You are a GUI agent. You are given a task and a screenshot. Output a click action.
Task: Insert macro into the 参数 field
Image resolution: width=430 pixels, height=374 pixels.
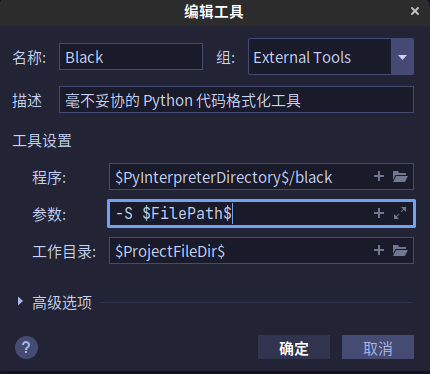[x=379, y=213]
